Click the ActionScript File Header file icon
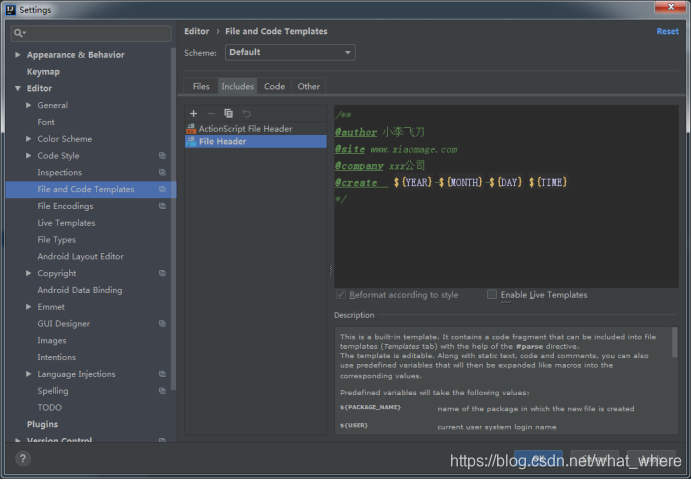The image size is (692, 480). [191, 128]
